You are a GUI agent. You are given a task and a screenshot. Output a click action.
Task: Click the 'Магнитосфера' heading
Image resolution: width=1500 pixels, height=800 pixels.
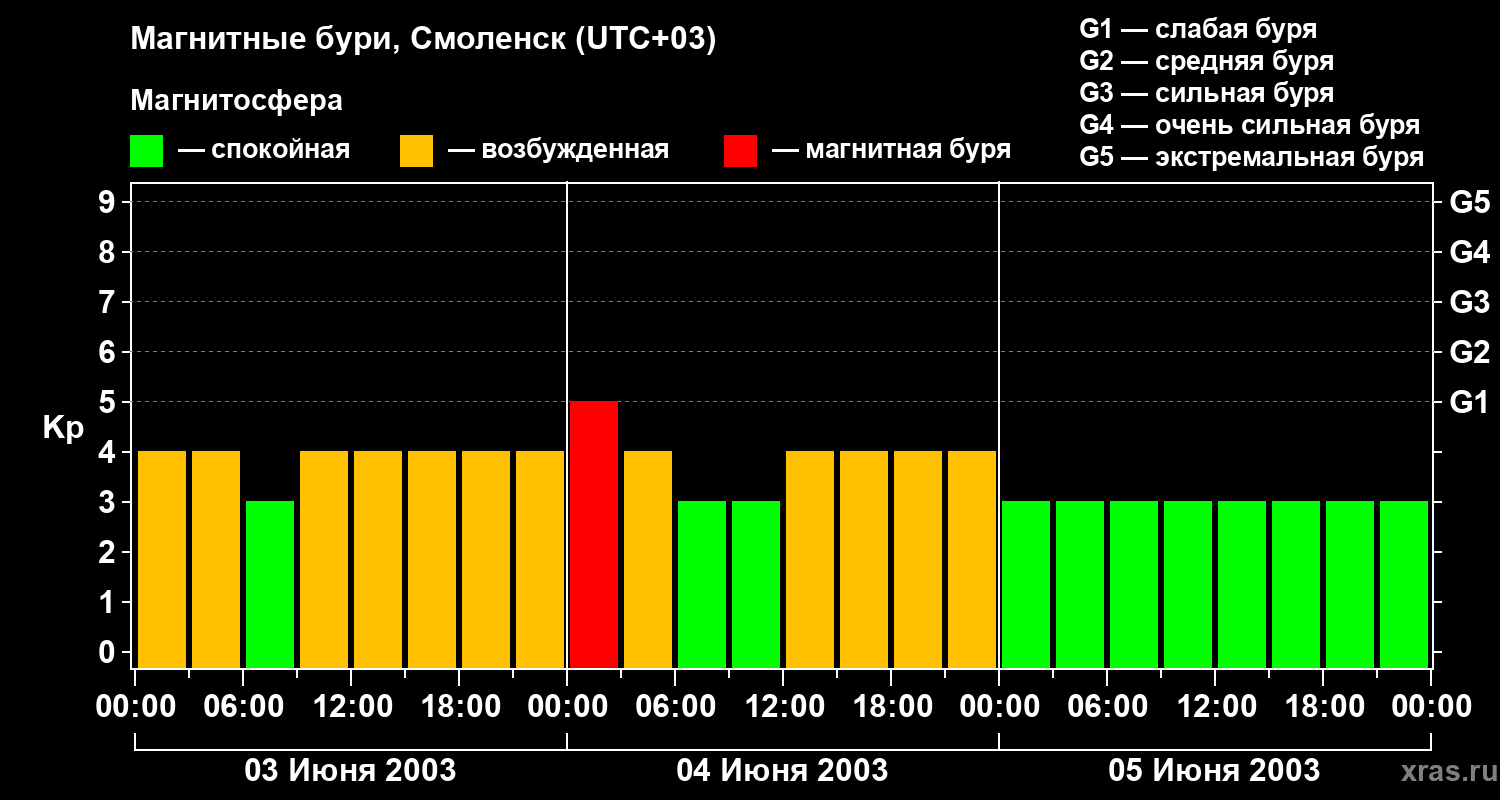click(236, 101)
